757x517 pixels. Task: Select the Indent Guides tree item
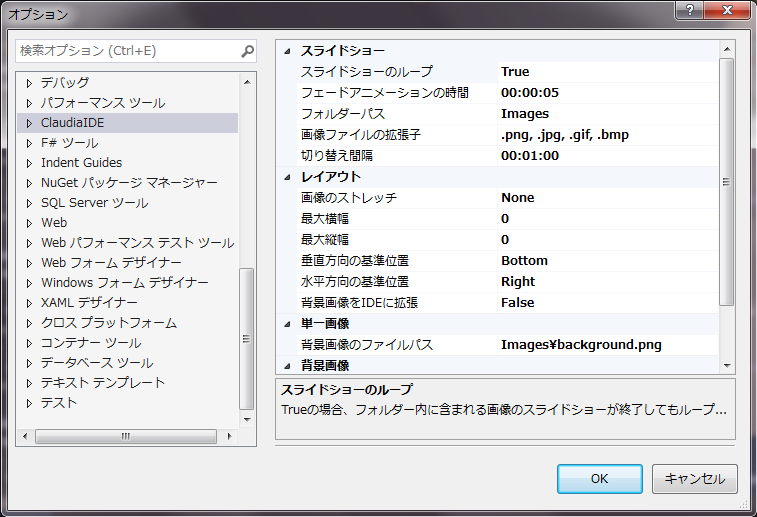coord(81,163)
